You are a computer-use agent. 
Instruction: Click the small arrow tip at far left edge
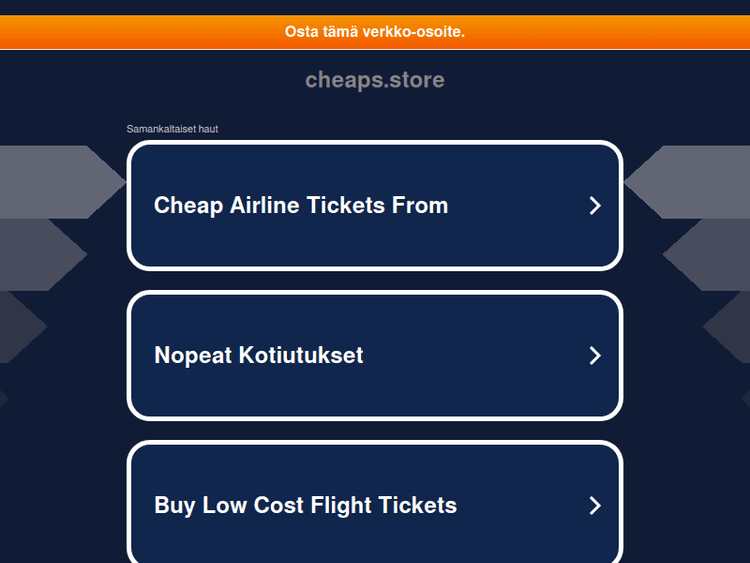[x=3, y=398]
